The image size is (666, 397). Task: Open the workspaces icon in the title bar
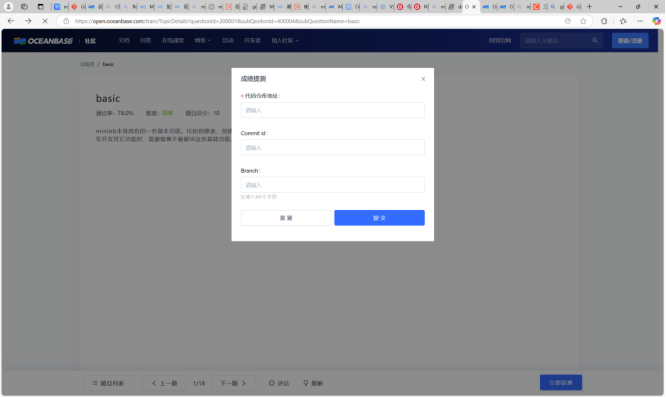pos(24,7)
